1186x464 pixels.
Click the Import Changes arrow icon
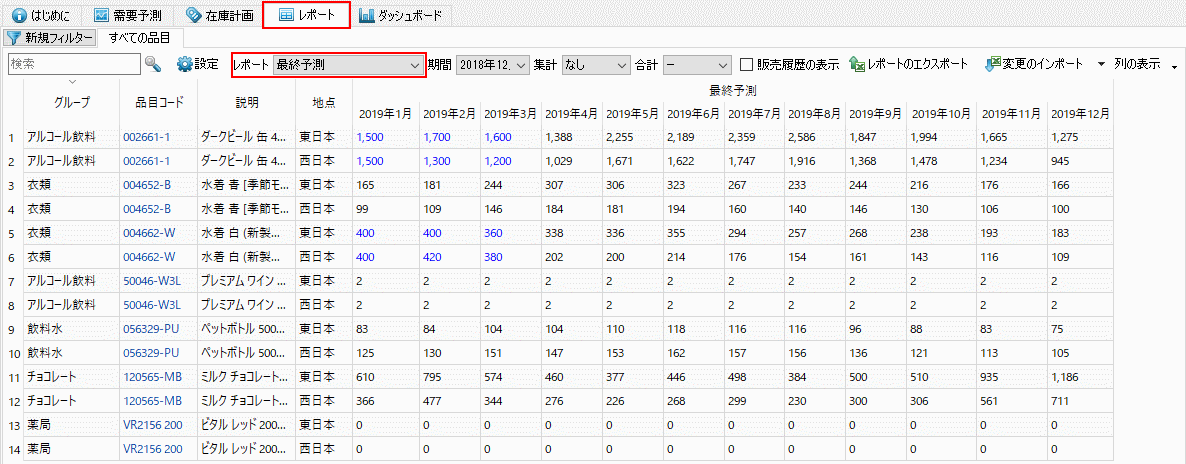(993, 64)
